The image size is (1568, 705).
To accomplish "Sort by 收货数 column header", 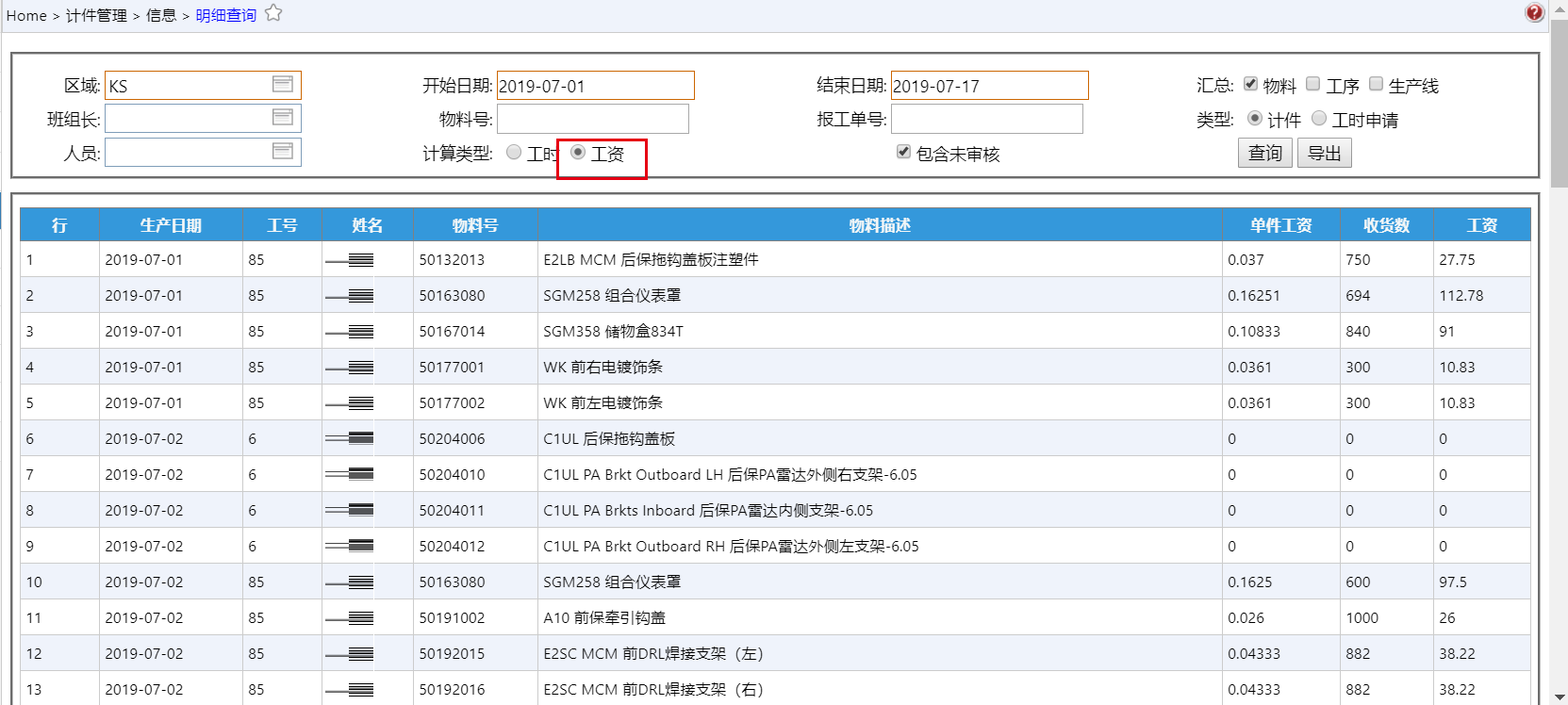I will [1387, 225].
